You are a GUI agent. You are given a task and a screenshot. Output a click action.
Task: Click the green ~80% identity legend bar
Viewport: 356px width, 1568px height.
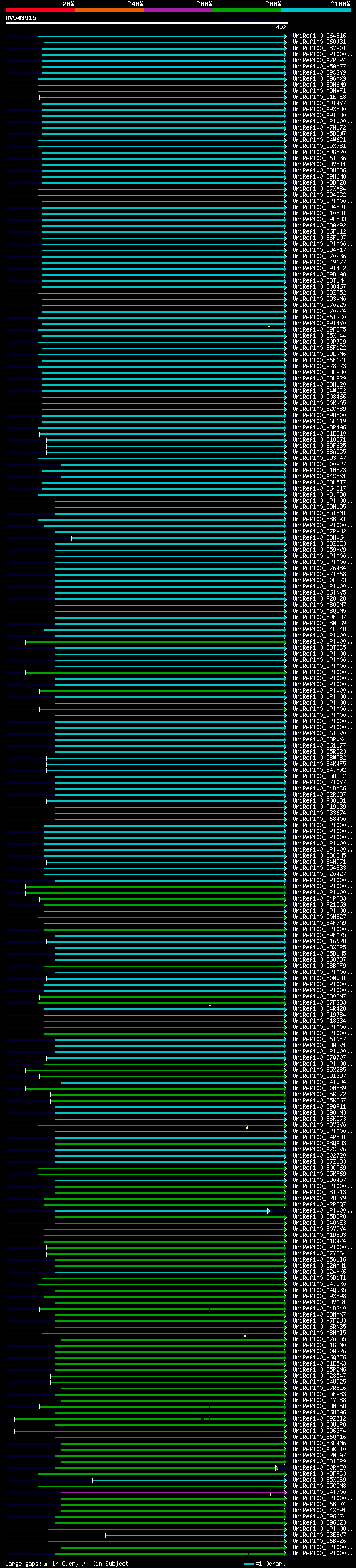(247, 10)
